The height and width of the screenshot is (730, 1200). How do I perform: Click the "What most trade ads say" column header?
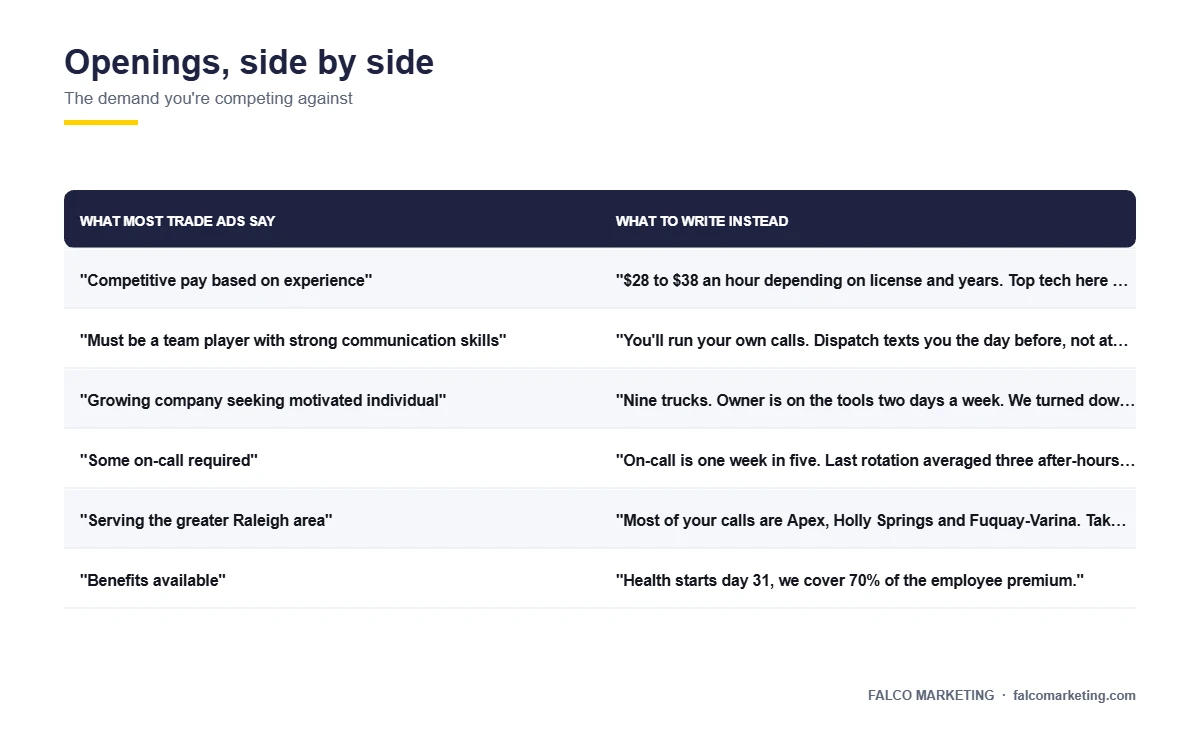point(177,221)
